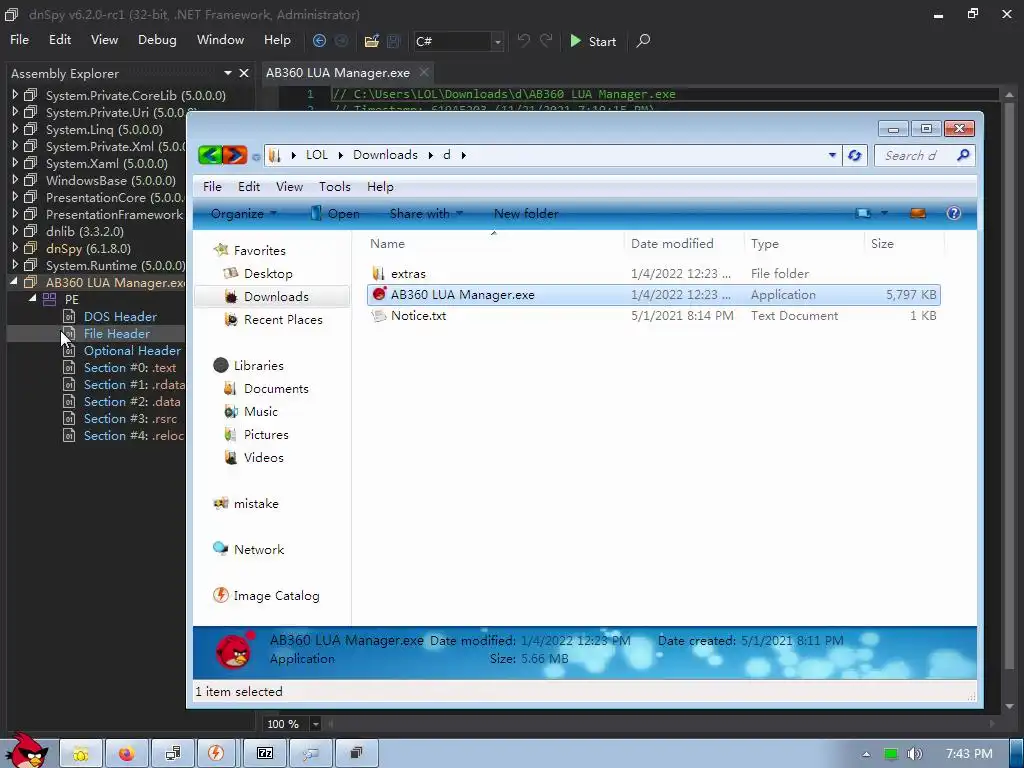Click the Explorer help question icon
1024x768 pixels.
coord(953,214)
